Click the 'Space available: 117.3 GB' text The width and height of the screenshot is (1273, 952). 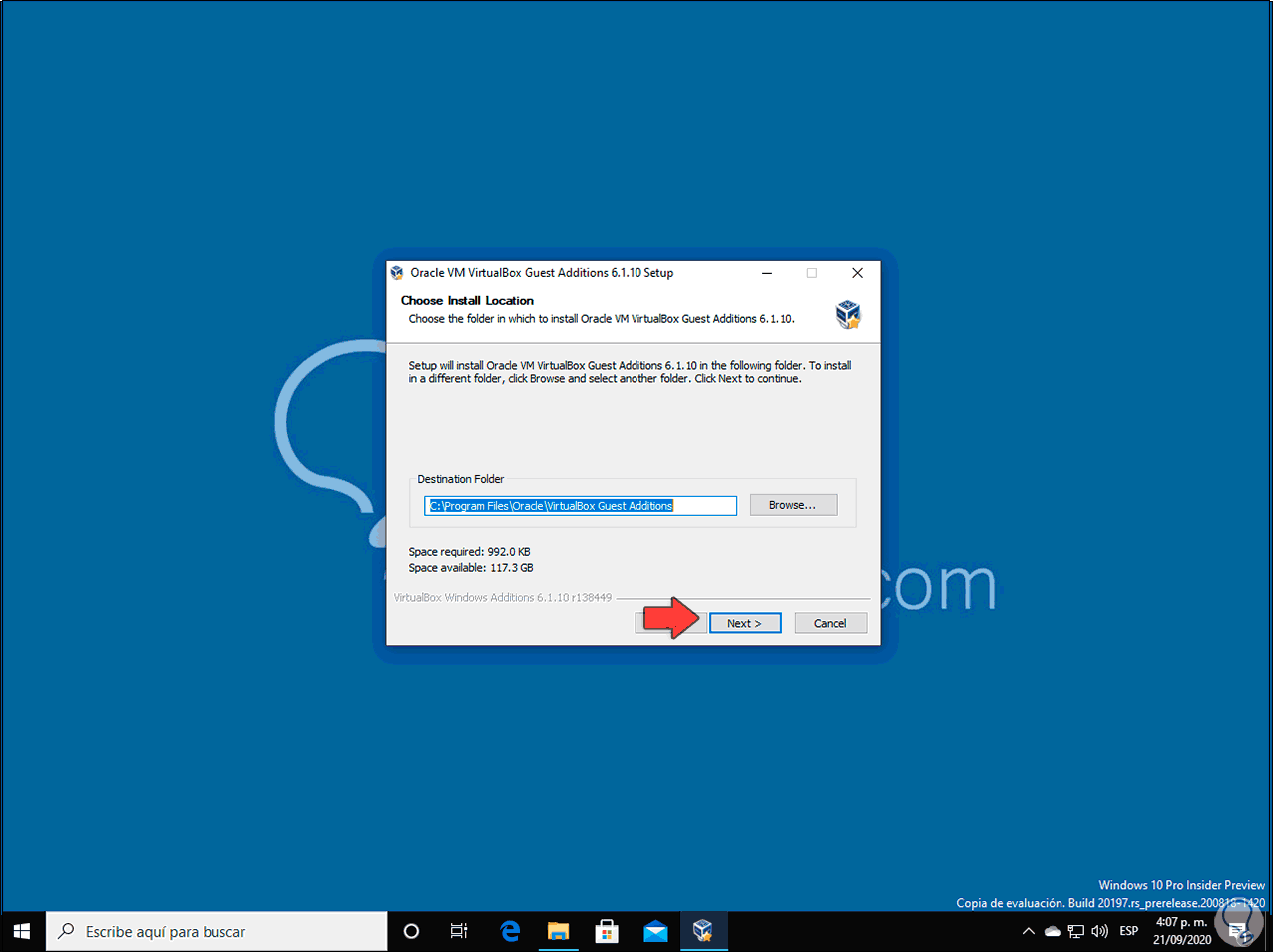point(471,568)
